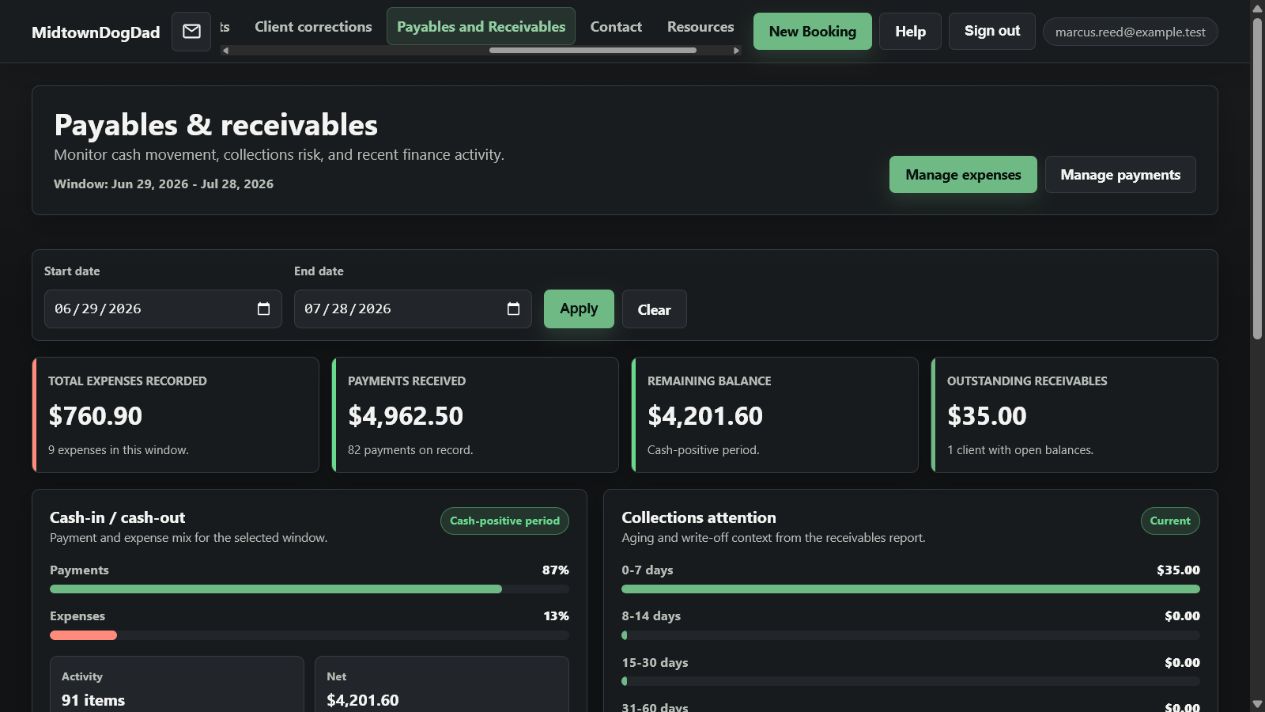
Task: Click the $4,962.50 payments value
Action: pos(406,416)
